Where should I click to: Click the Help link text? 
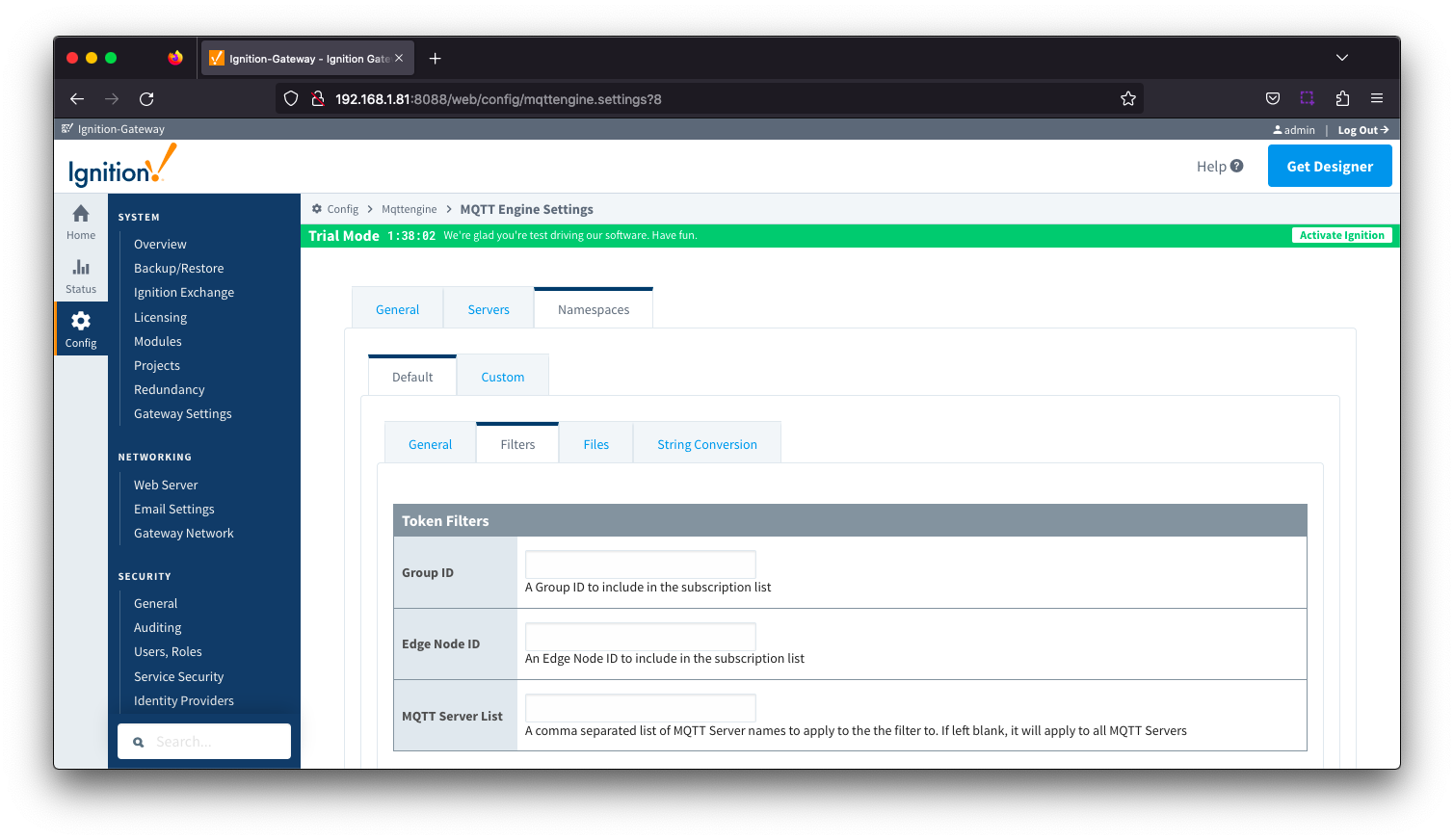(x=1211, y=166)
